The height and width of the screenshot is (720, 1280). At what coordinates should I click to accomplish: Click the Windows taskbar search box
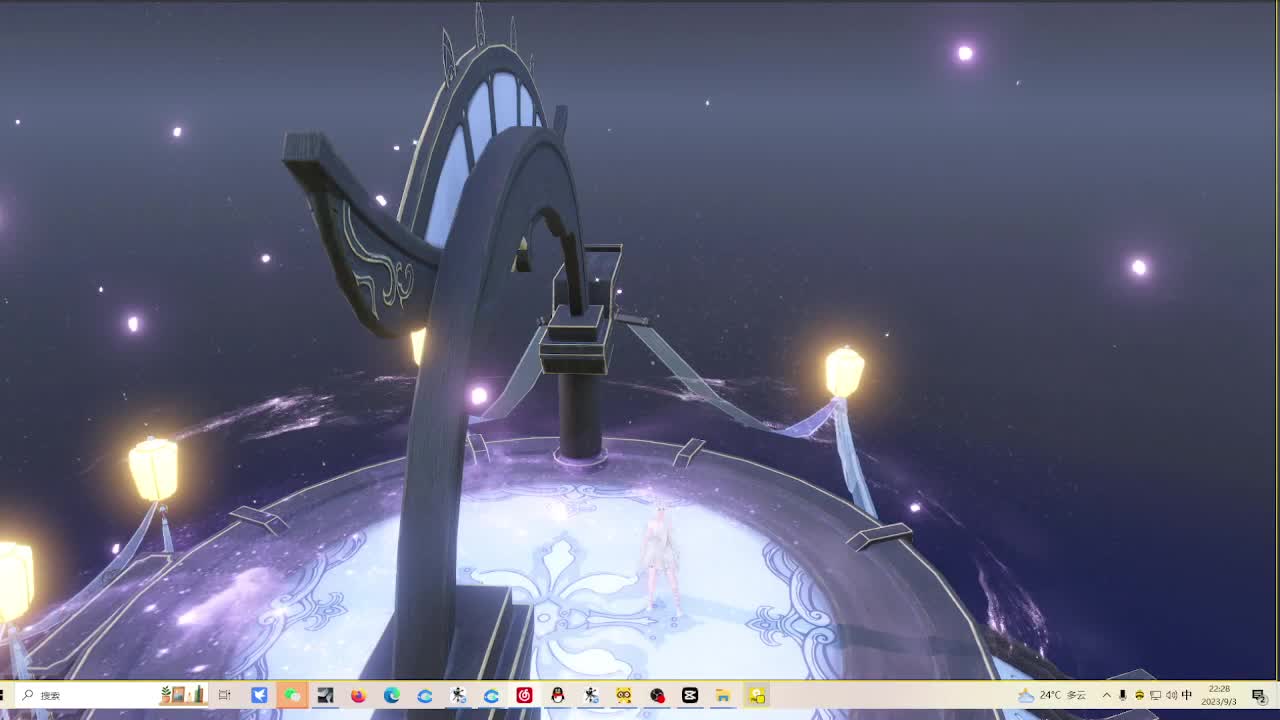point(112,695)
